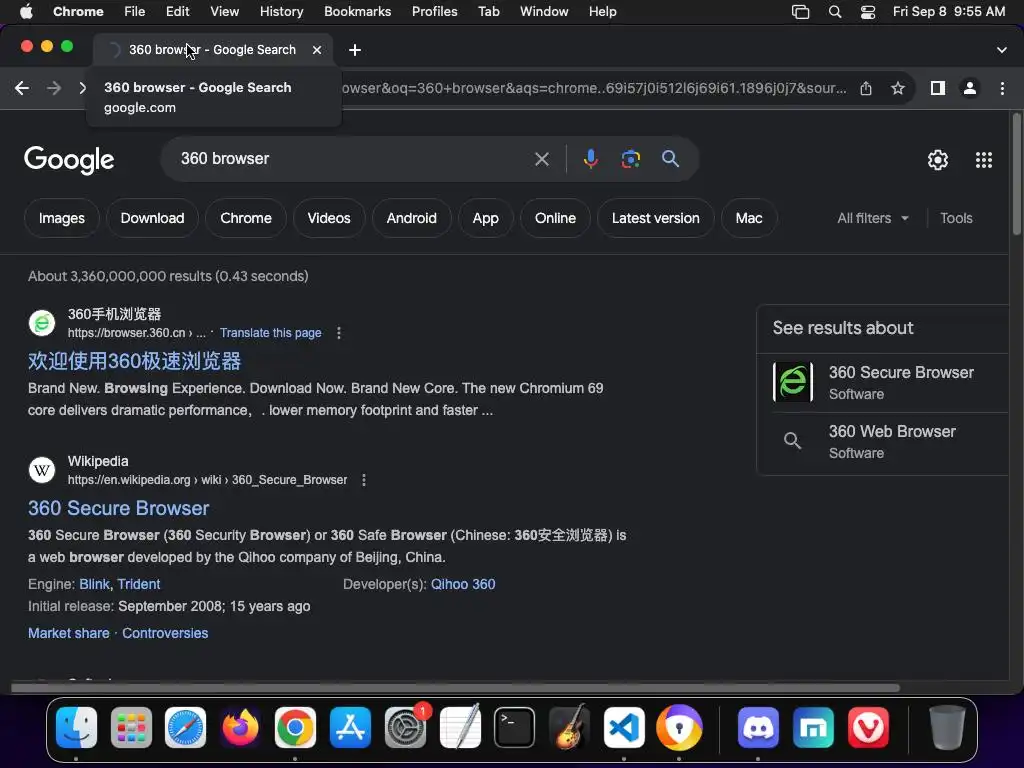Open the Tools button
Screen dimensions: 1024x768
coord(956,218)
